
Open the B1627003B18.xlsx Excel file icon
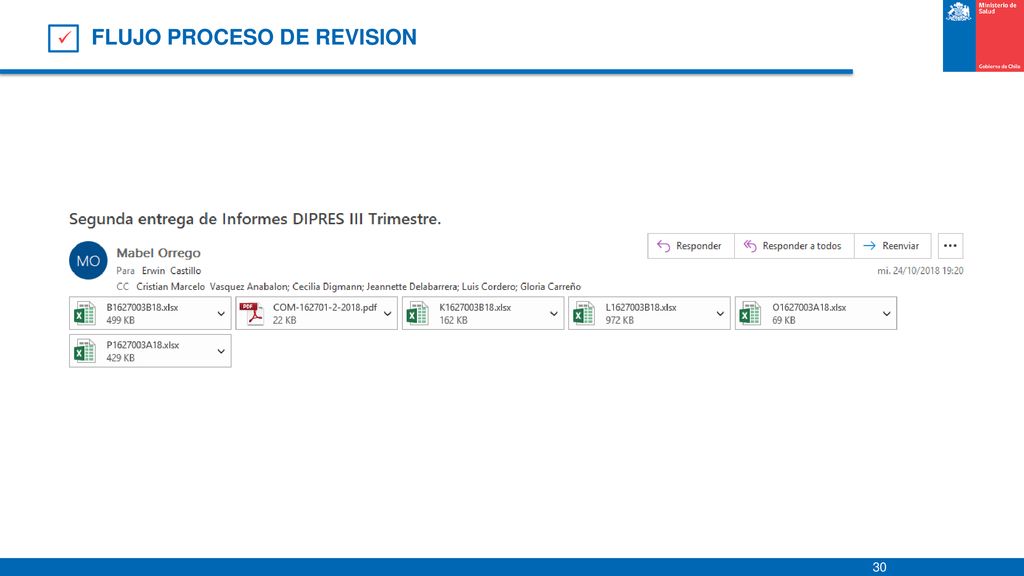click(x=85, y=313)
